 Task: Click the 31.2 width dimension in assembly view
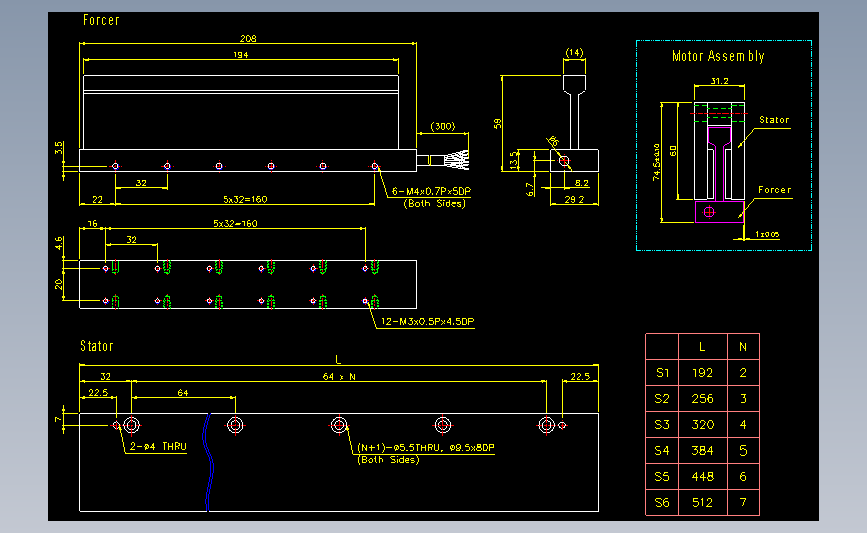(x=719, y=81)
